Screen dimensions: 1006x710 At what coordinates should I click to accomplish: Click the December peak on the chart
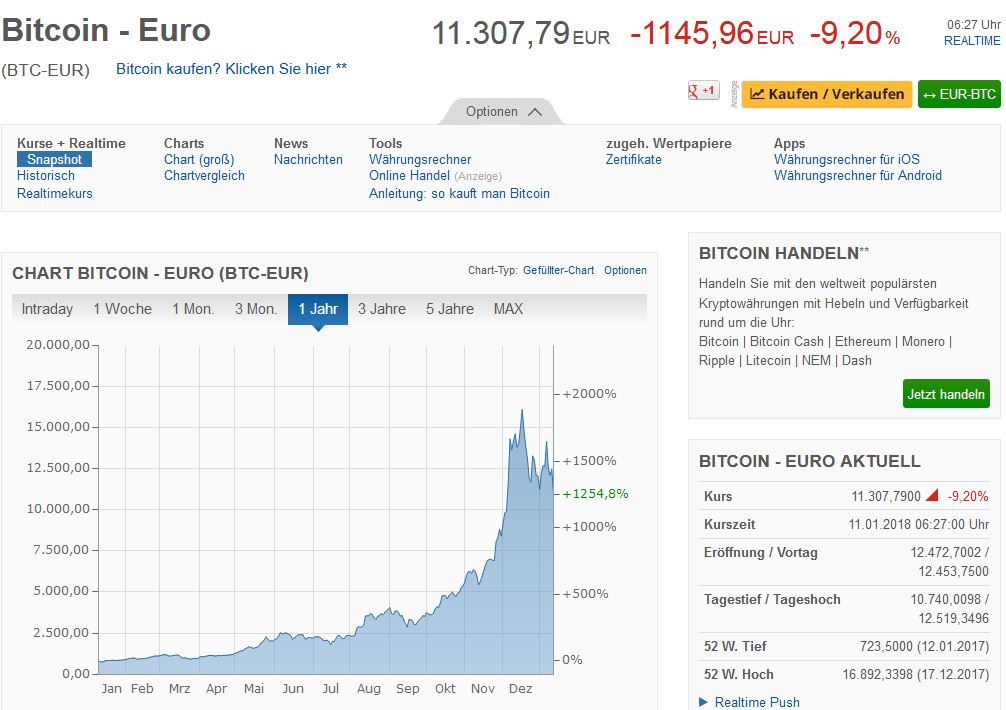pos(522,410)
